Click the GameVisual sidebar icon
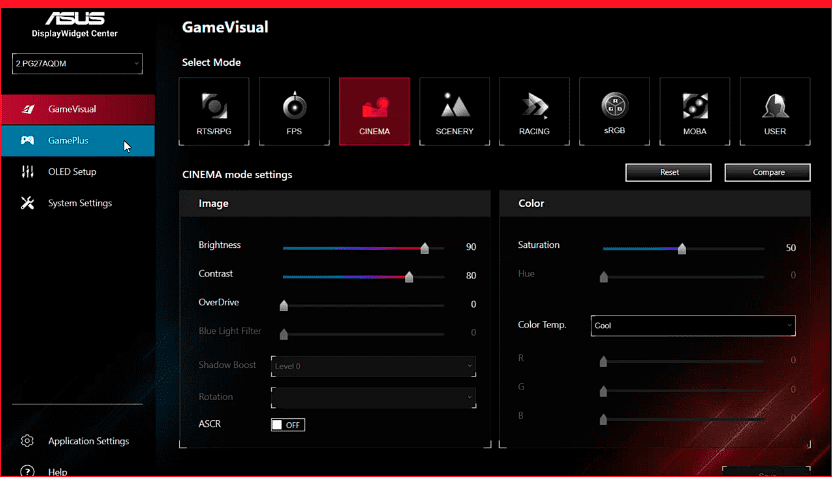This screenshot has height=477, width=832. point(28,109)
